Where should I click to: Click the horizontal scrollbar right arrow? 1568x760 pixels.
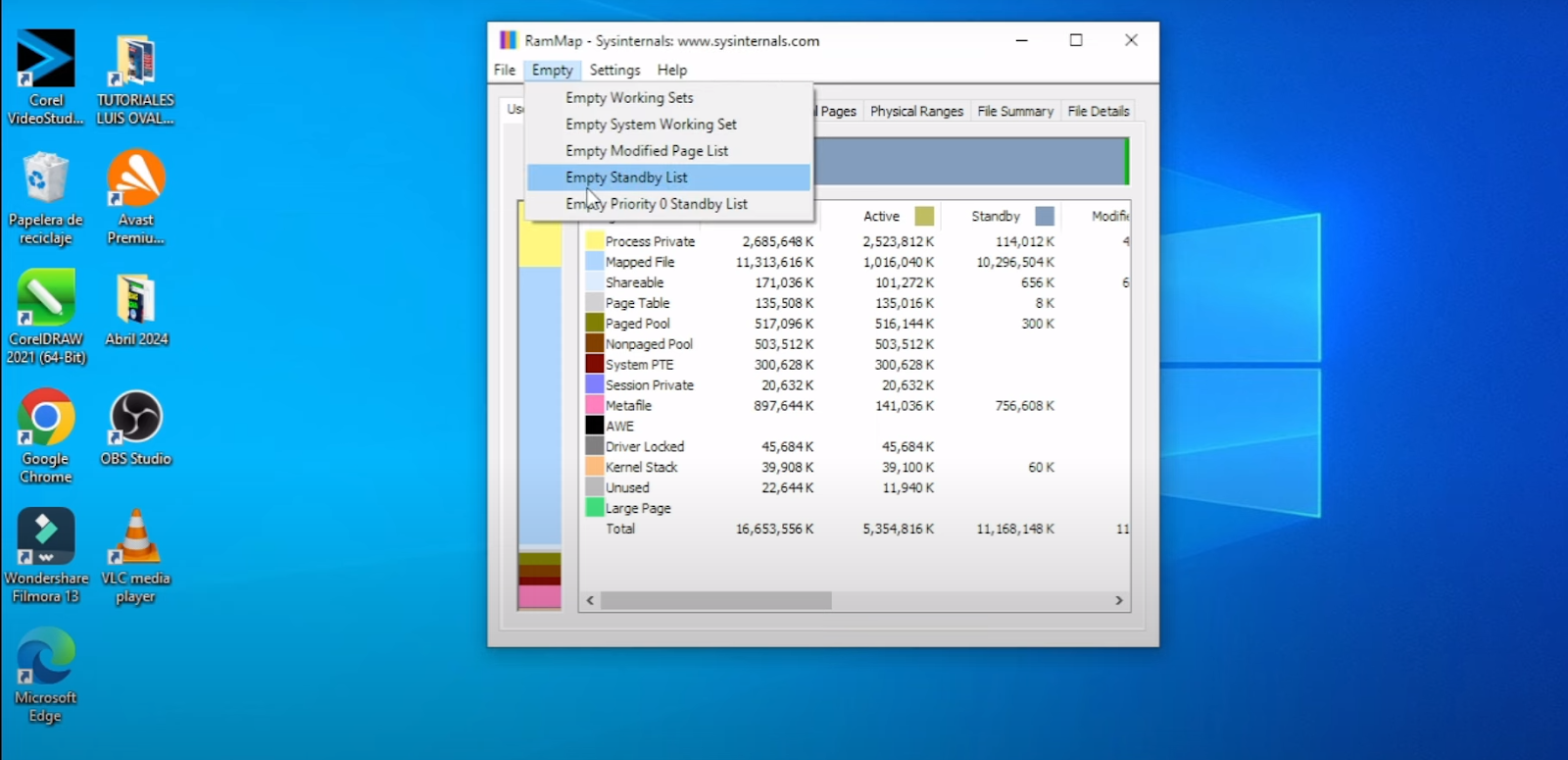point(1119,600)
